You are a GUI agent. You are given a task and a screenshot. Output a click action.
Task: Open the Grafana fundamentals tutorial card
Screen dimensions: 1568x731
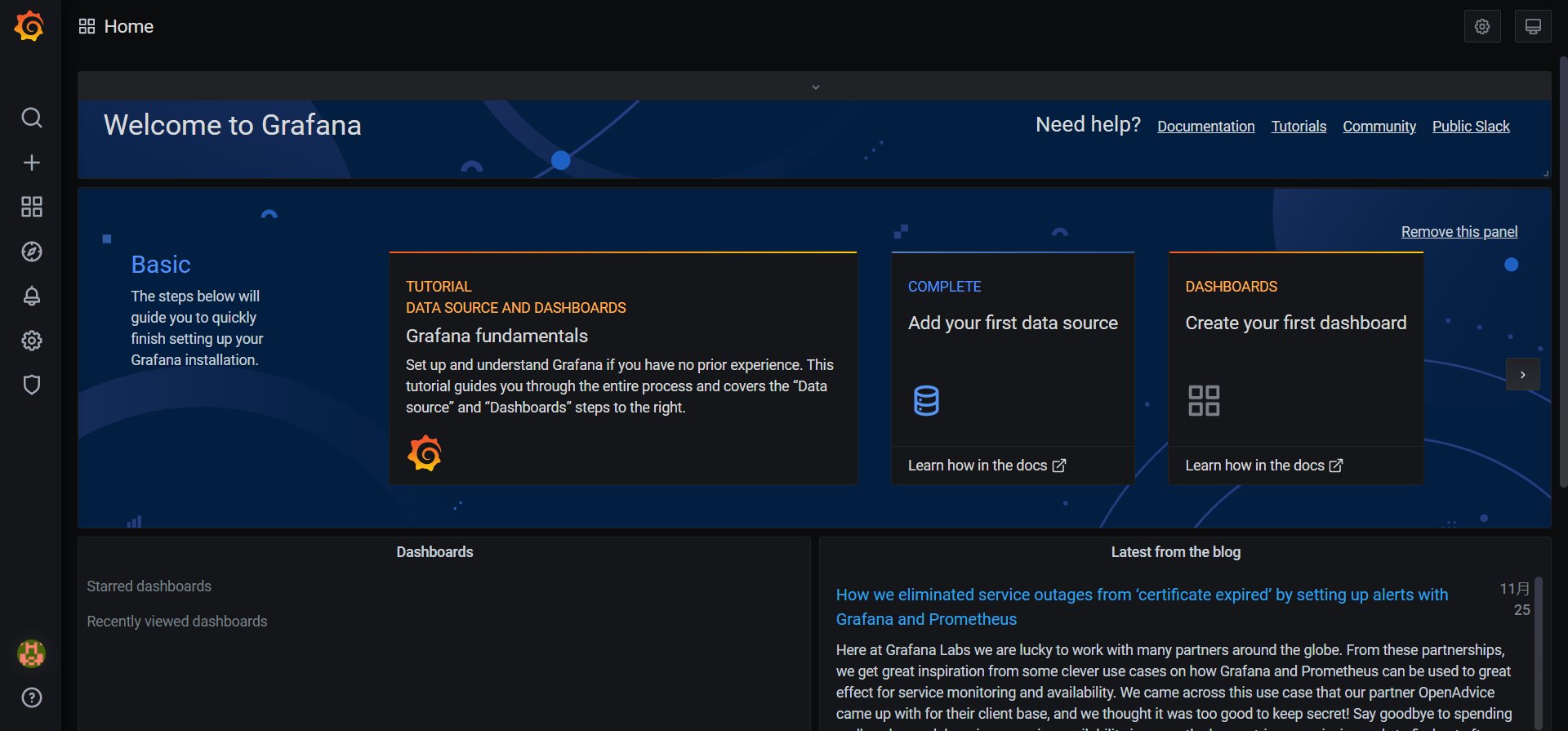point(623,368)
